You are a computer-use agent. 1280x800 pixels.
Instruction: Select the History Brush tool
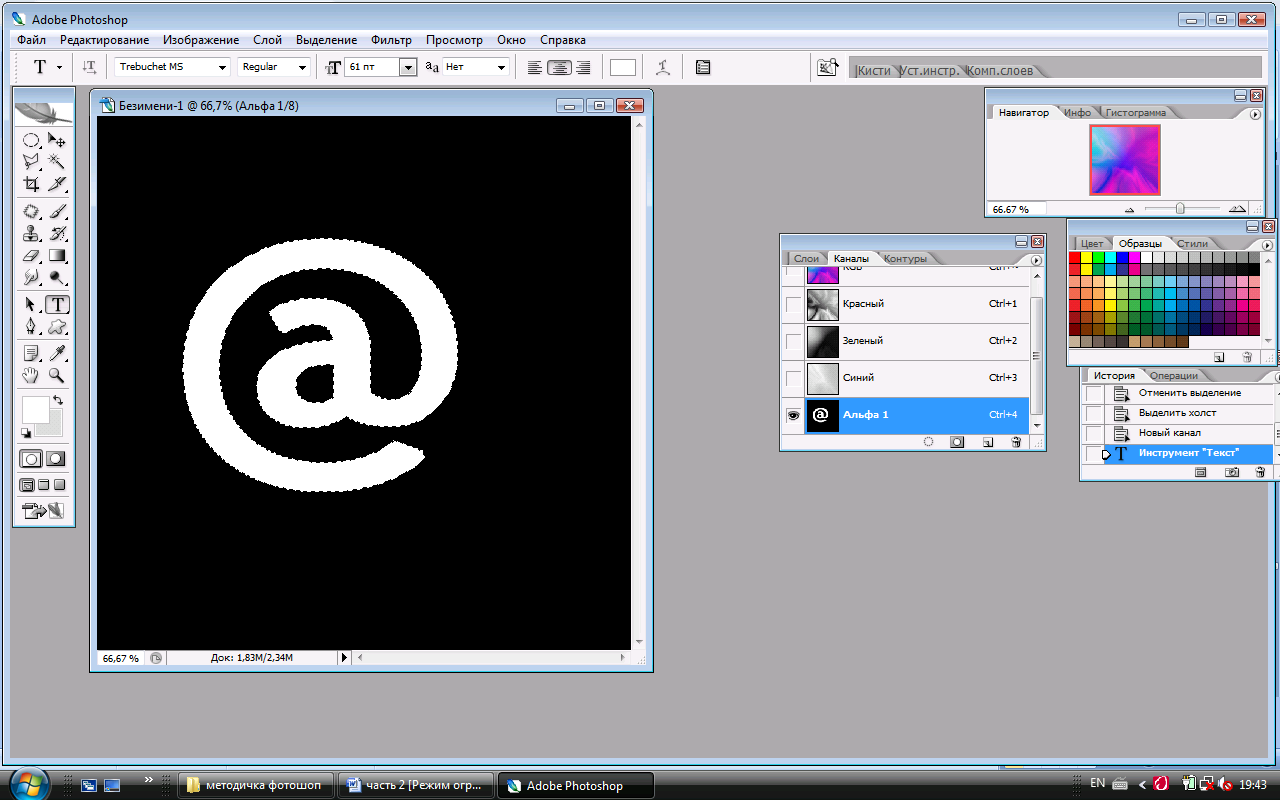pos(57,234)
